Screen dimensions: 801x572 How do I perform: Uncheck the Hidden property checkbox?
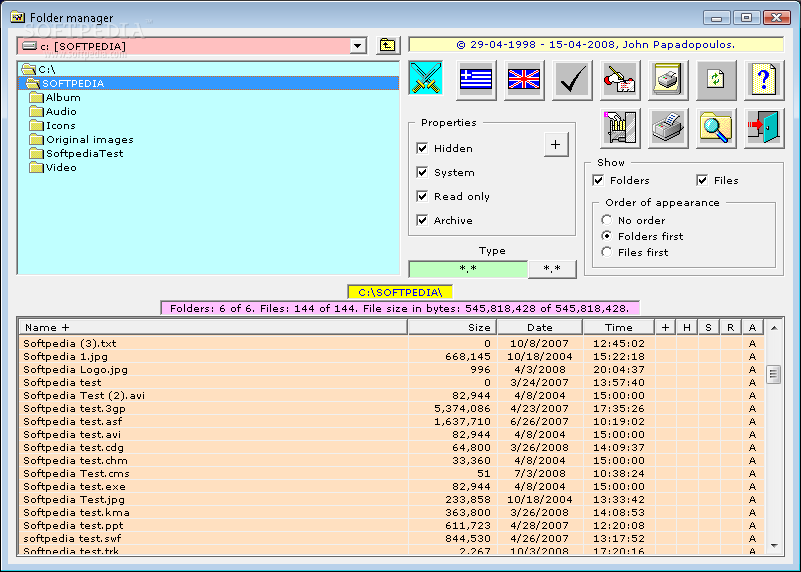422,148
